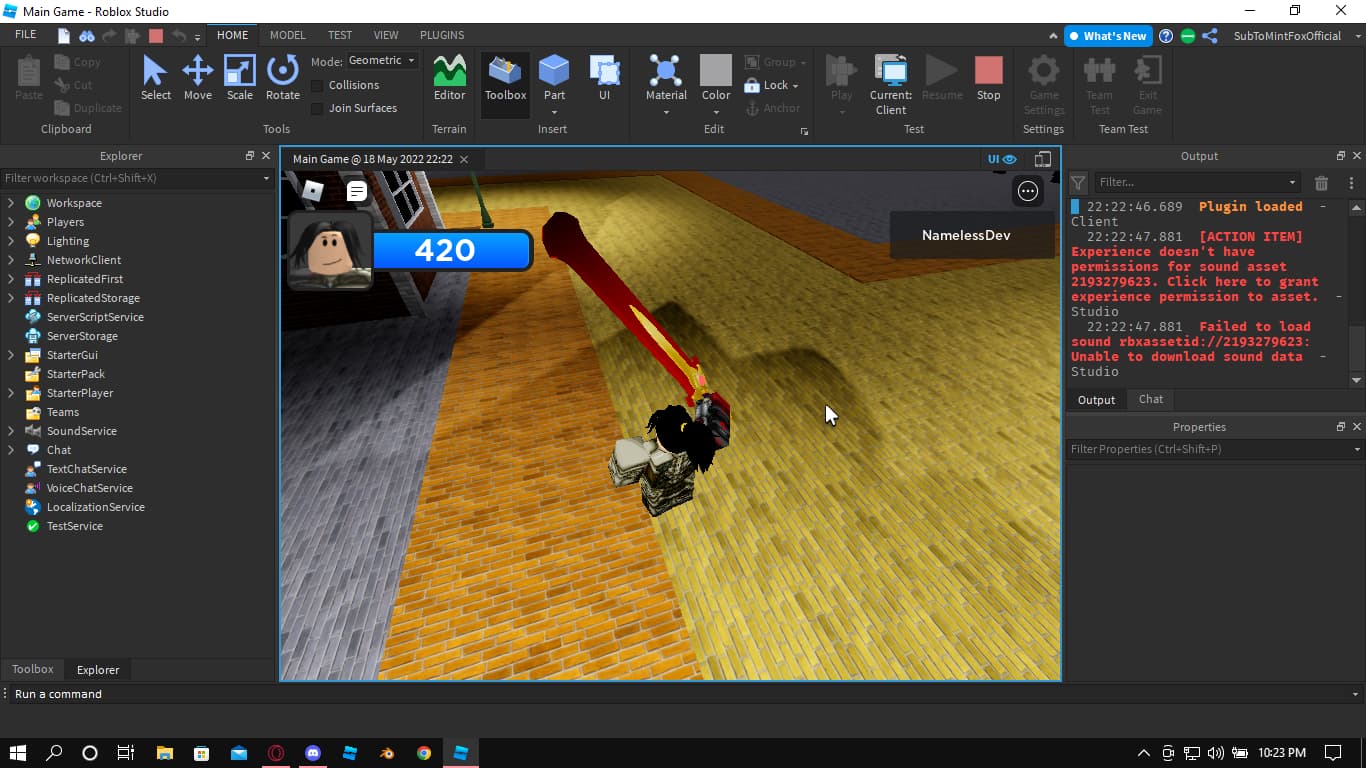Switch to the Toolbox bottom tab
1366x768 pixels.
33,669
